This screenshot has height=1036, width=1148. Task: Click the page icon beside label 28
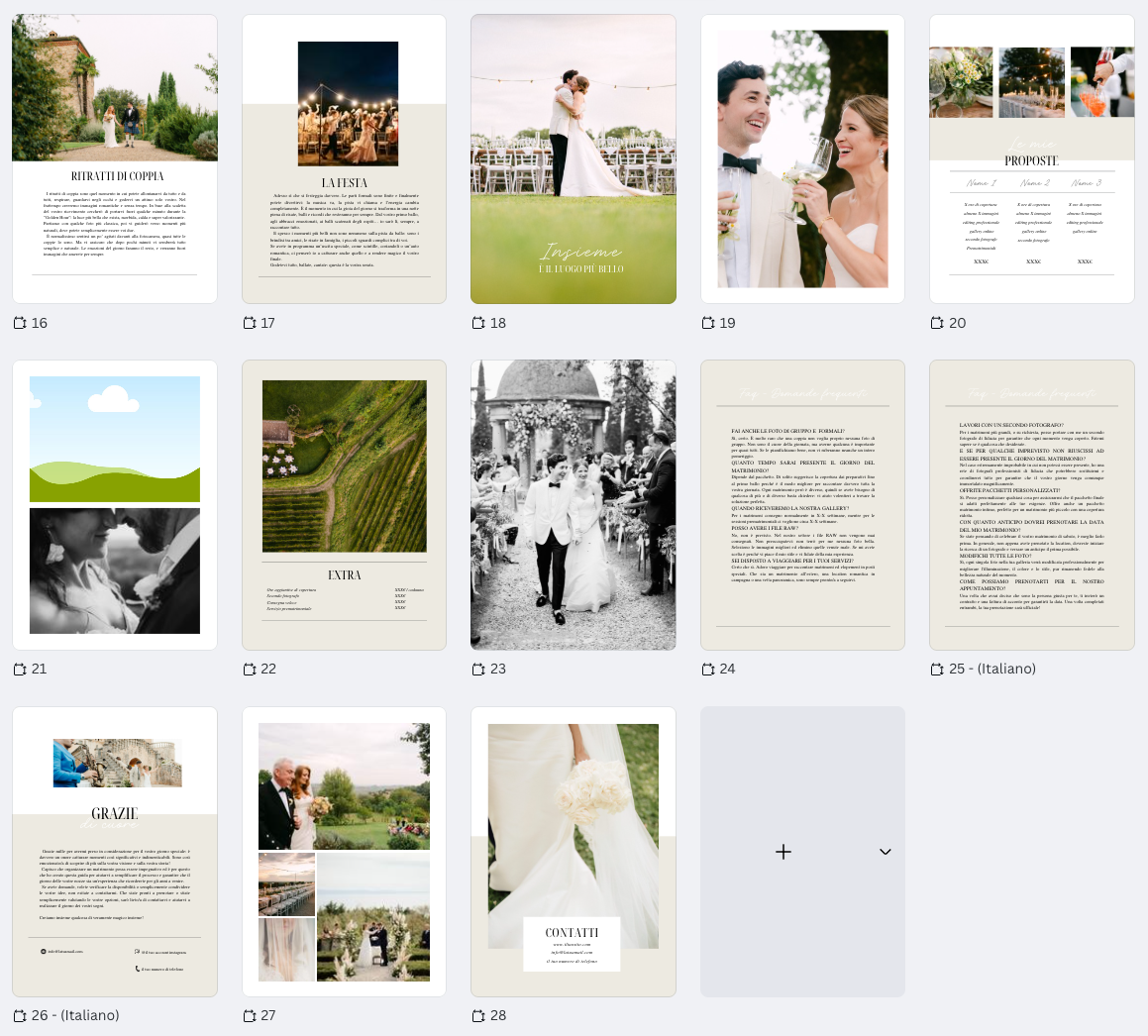click(x=478, y=1016)
